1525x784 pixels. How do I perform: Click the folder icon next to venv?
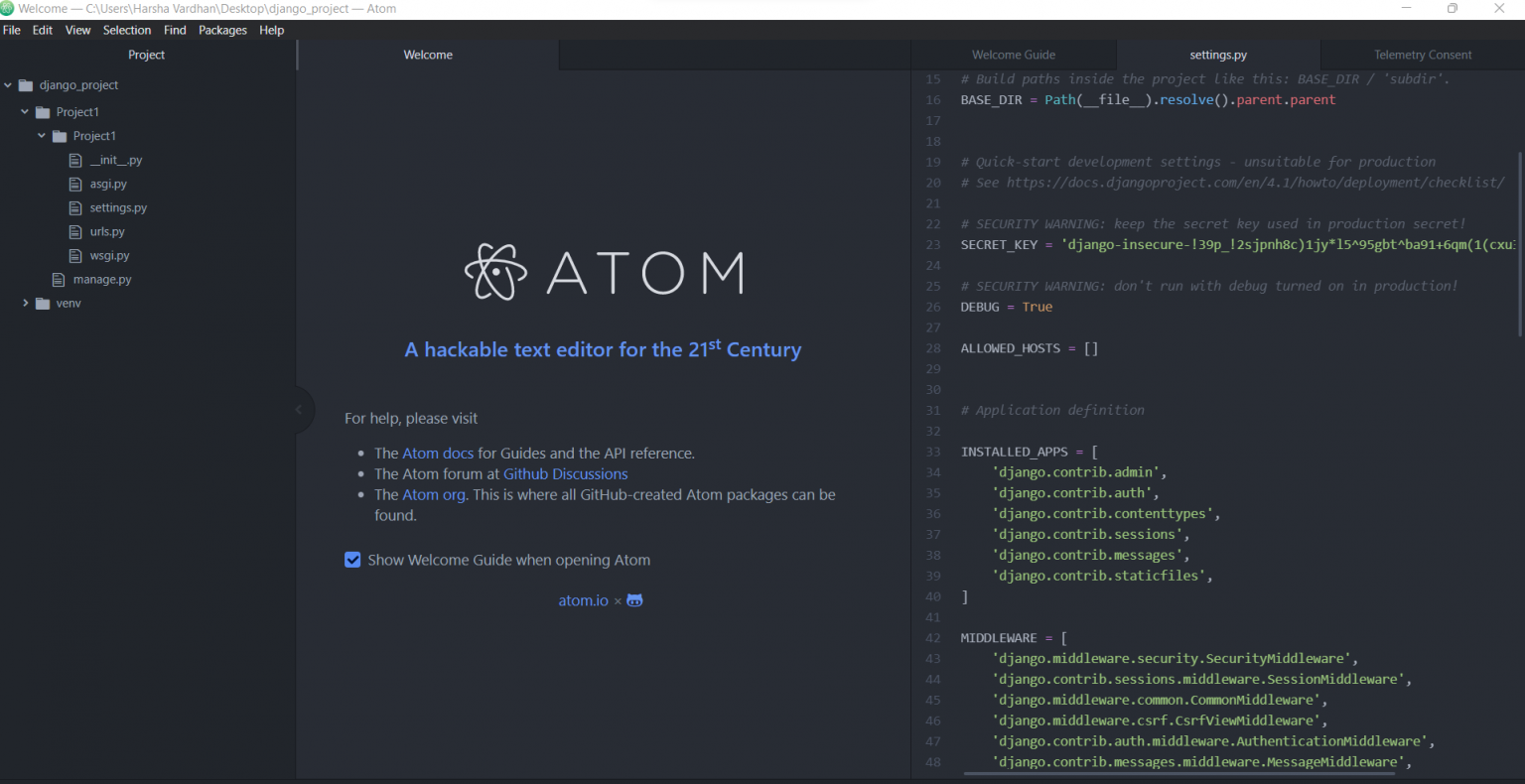pyautogui.click(x=42, y=304)
